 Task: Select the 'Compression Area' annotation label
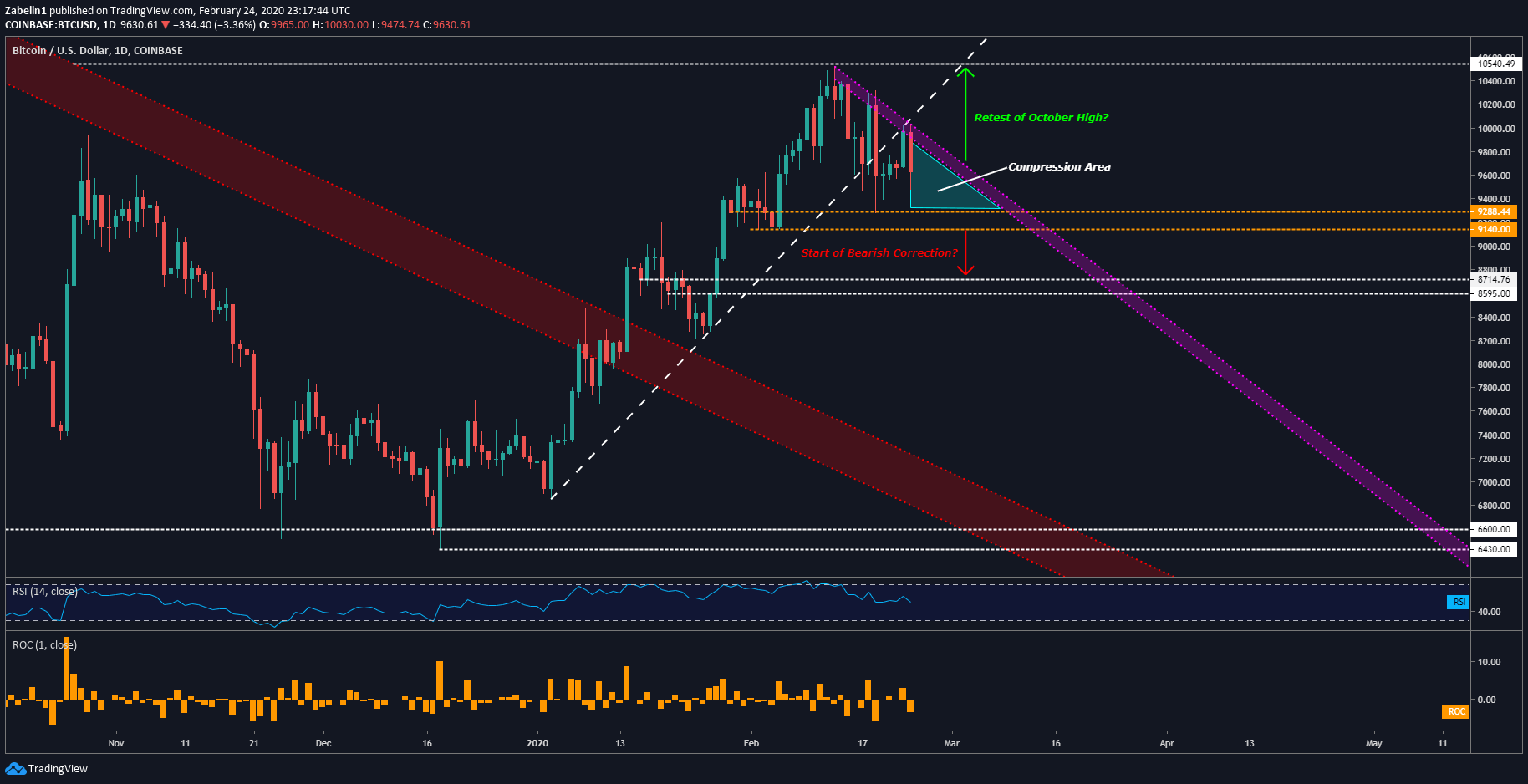(1059, 167)
